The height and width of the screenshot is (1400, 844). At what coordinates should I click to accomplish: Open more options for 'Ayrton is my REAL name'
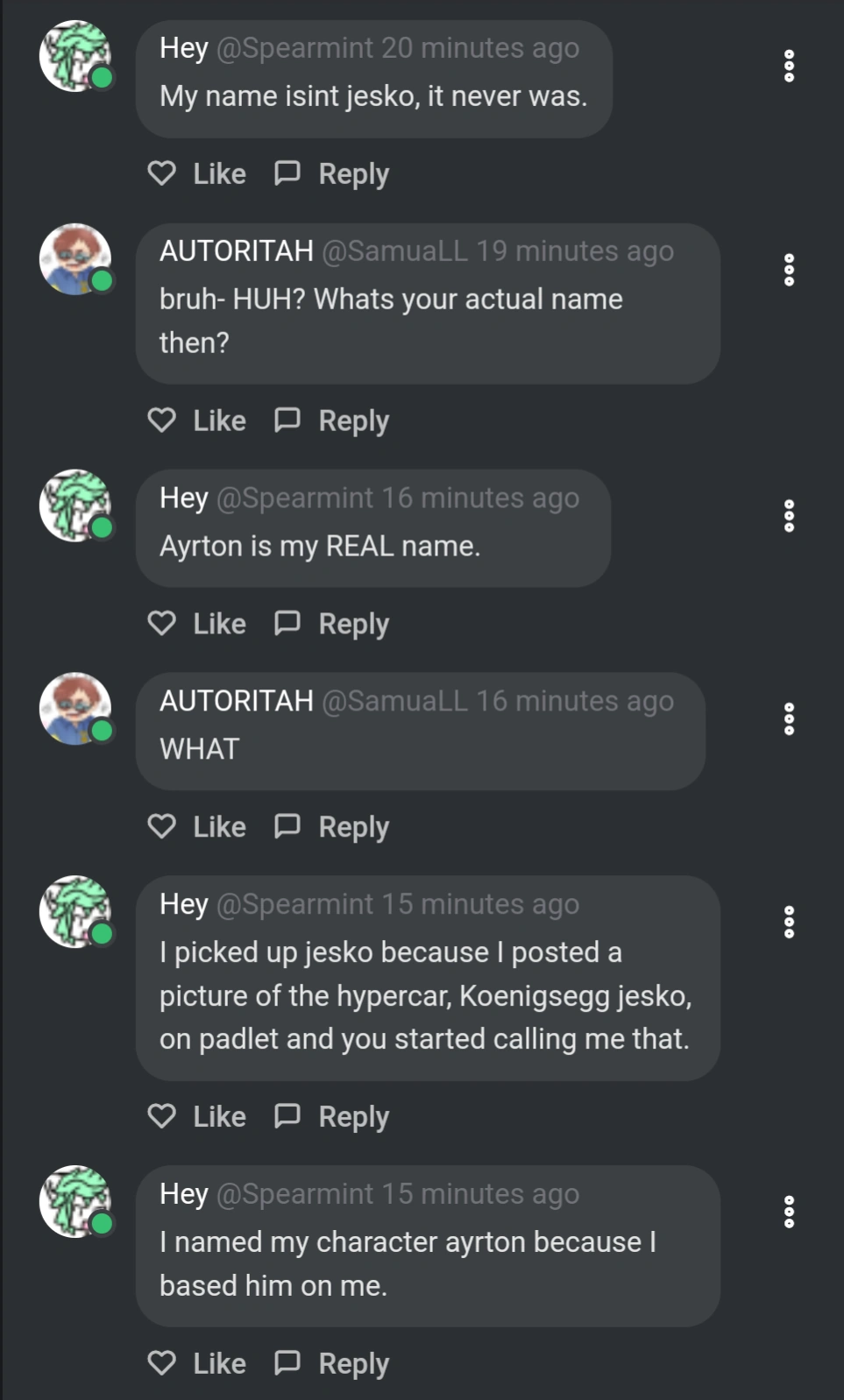pos(789,517)
